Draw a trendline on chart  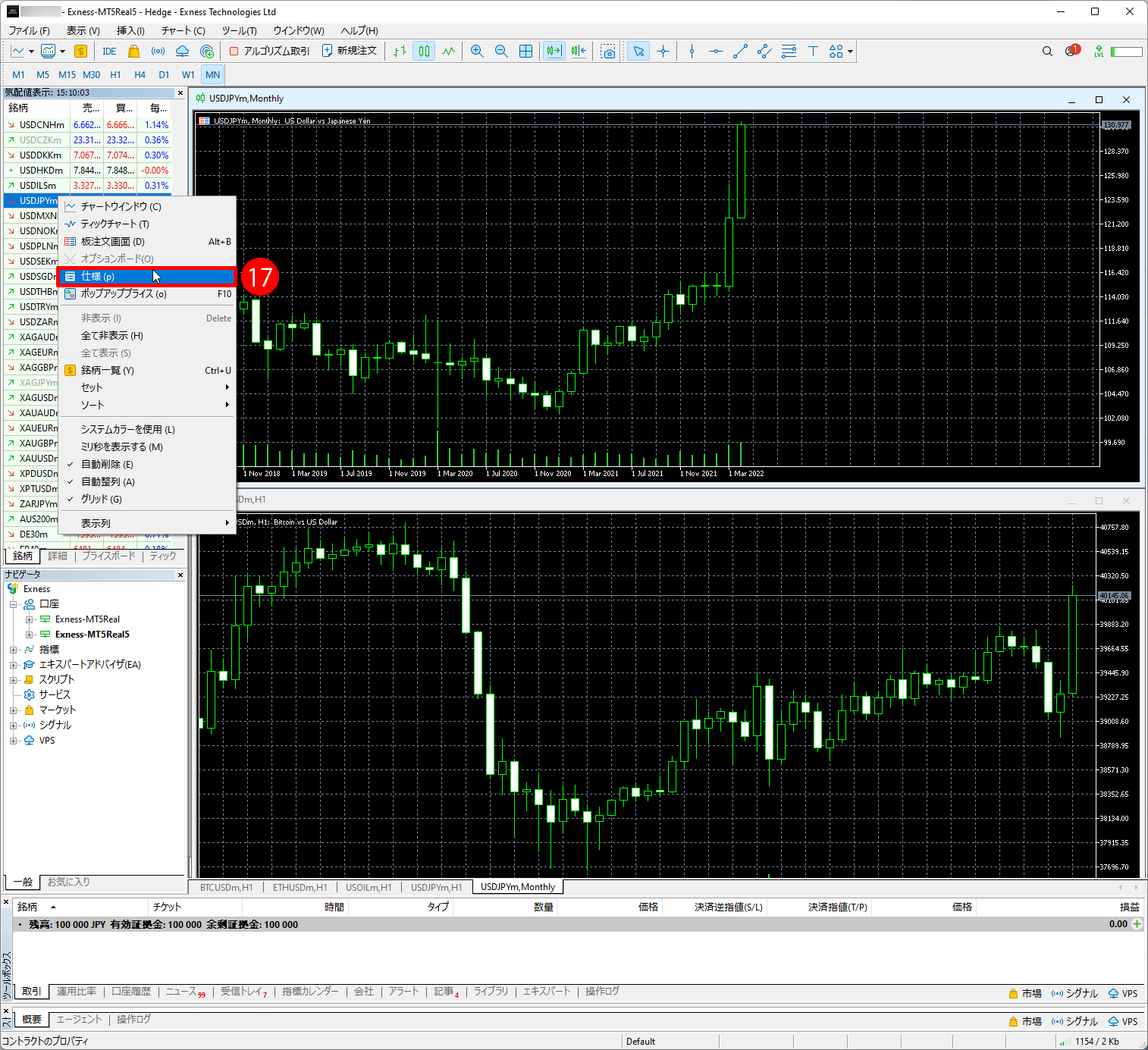[x=740, y=52]
